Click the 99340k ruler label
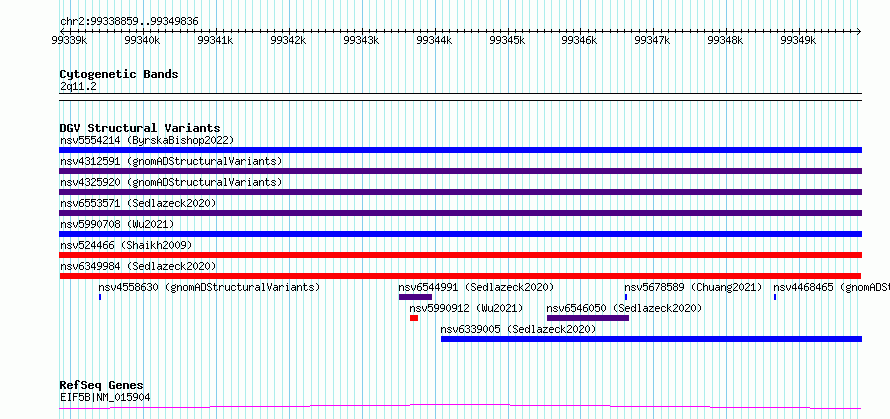The width and height of the screenshot is (890, 419). click(142, 40)
